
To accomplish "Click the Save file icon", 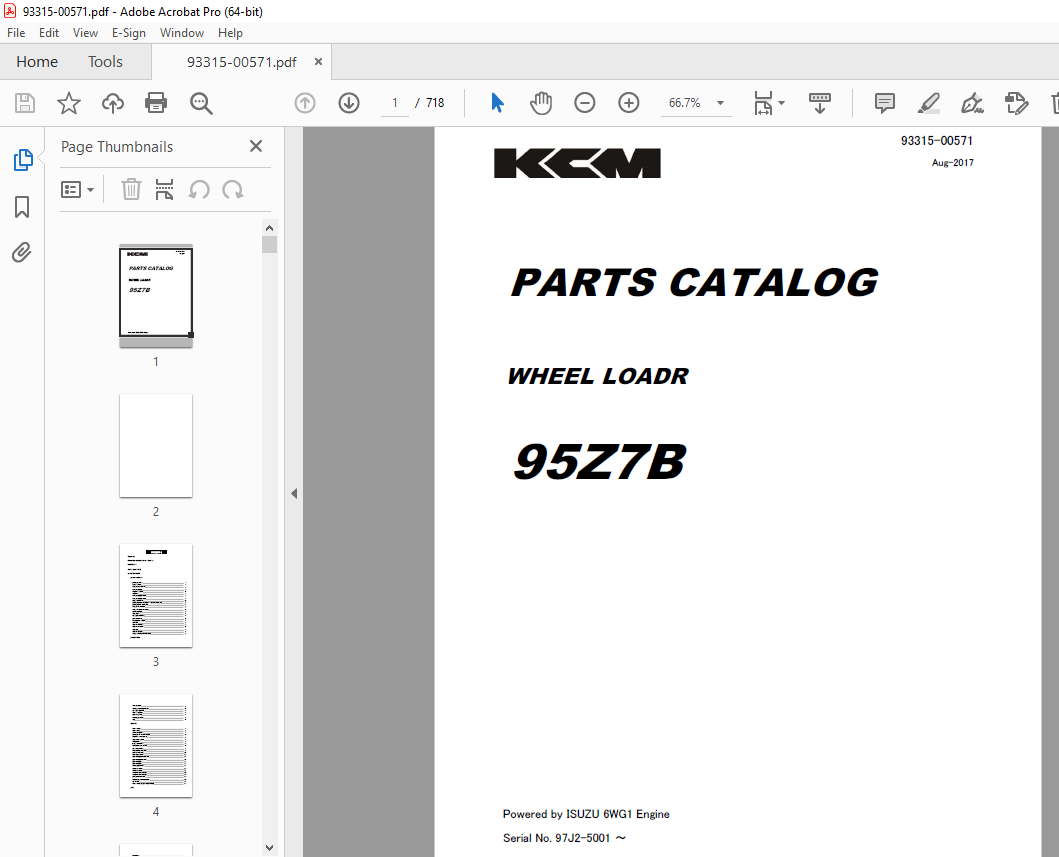I will click(25, 103).
